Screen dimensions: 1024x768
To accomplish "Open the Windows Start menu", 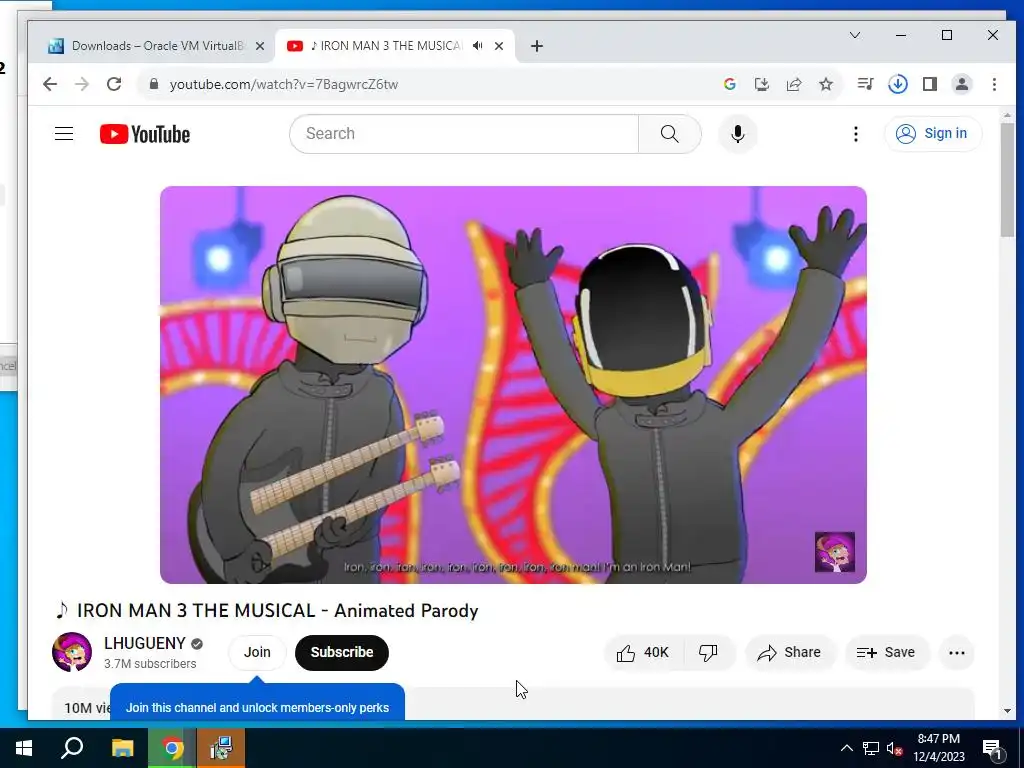I will tap(24, 748).
